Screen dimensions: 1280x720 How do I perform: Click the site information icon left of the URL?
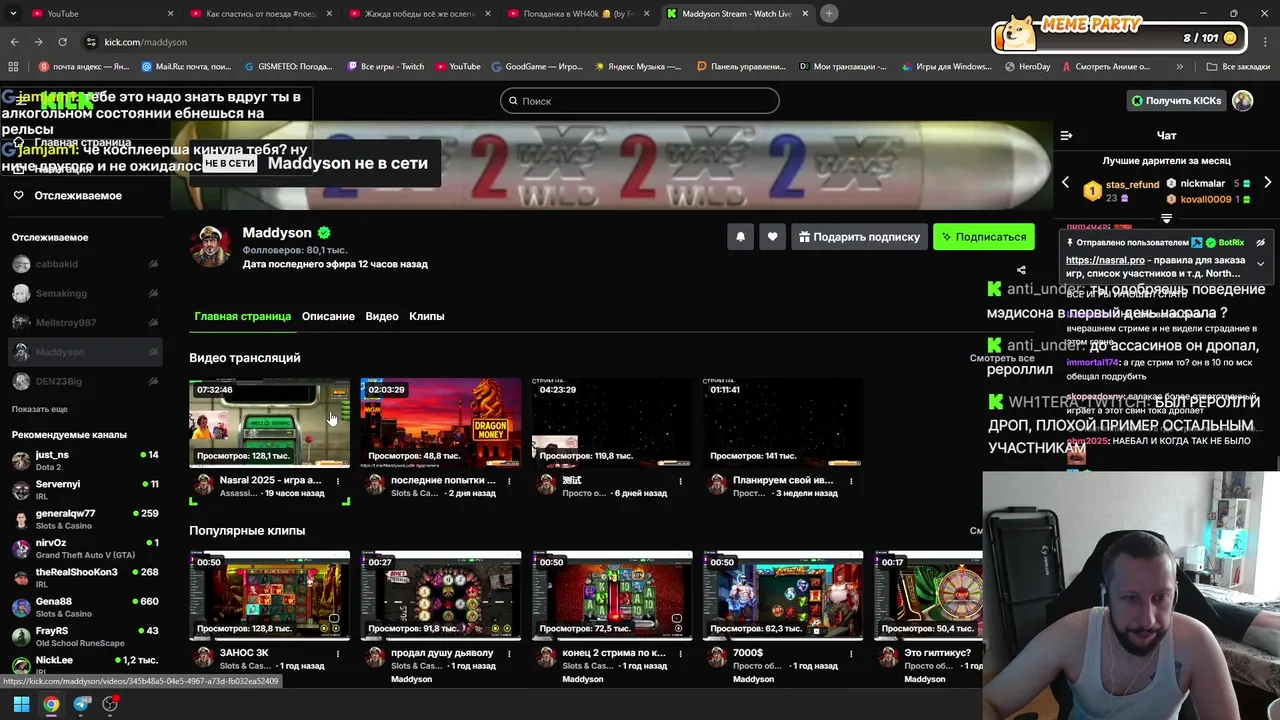tap(91, 42)
